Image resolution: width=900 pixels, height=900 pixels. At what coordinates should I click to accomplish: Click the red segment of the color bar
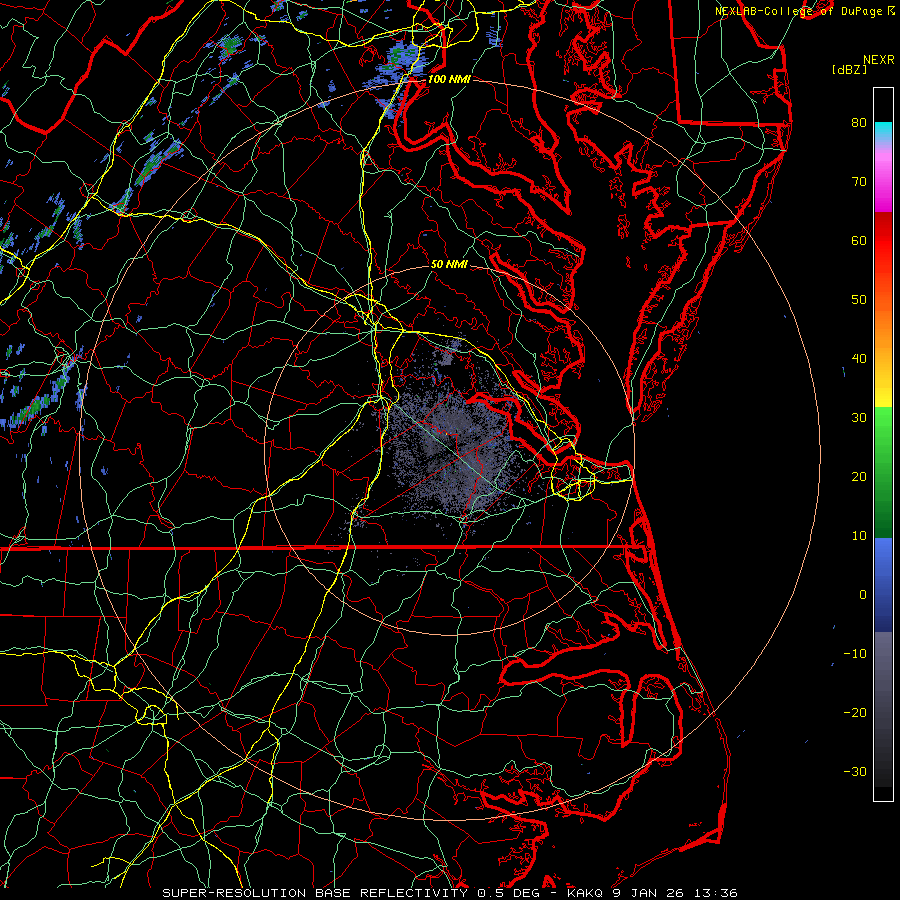pos(883,241)
